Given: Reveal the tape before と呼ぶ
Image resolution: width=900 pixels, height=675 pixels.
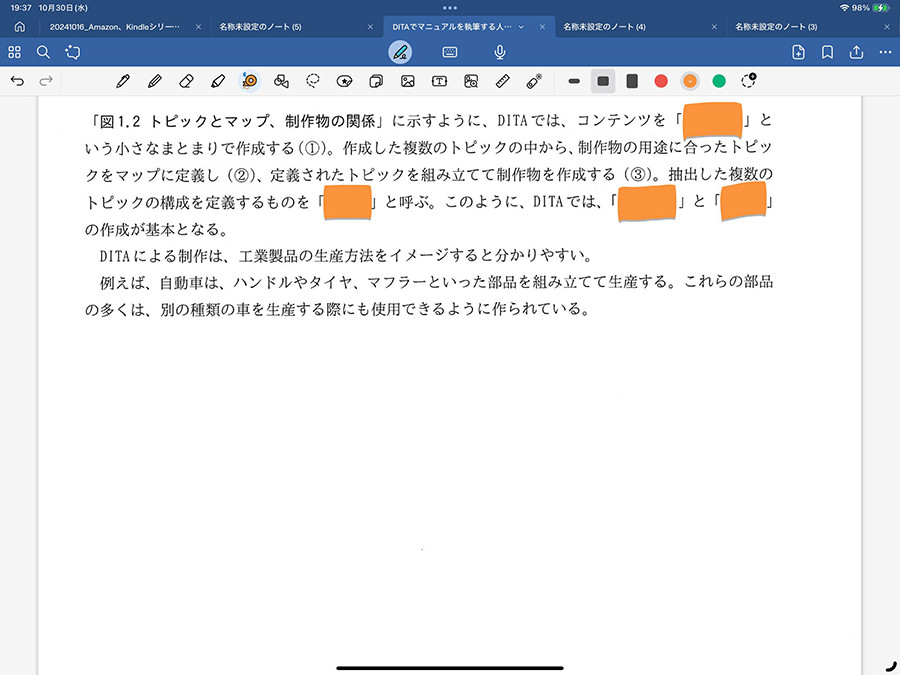Looking at the screenshot, I should (x=347, y=203).
